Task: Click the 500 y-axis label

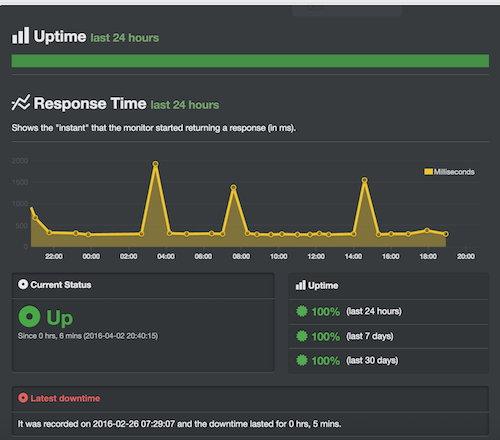Action: tap(21, 226)
